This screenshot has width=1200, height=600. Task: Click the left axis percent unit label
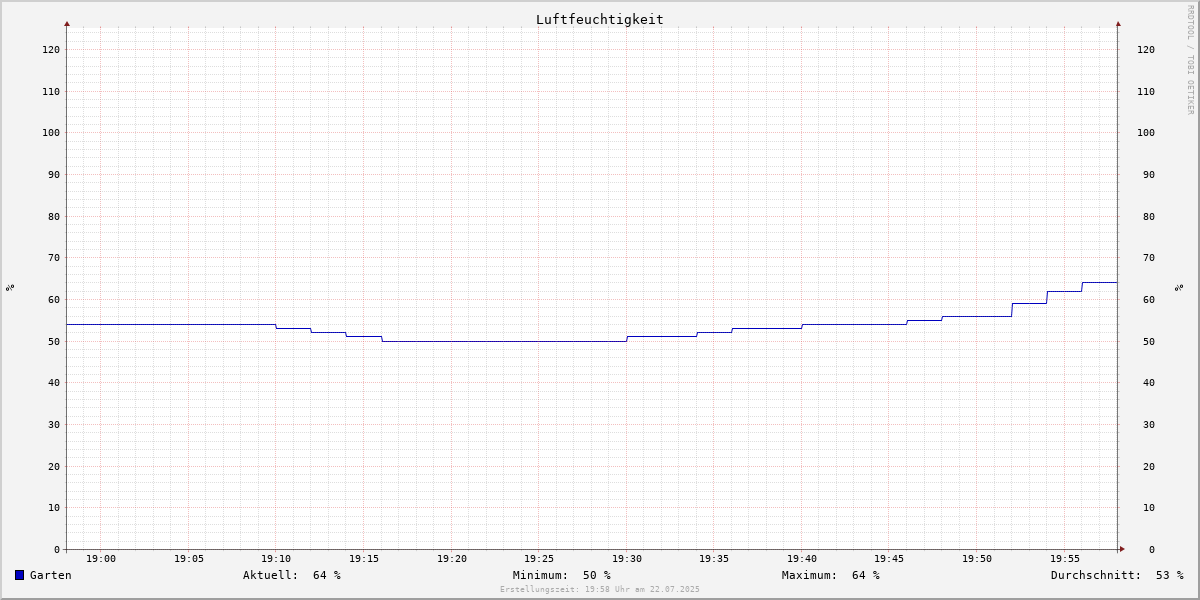point(10,287)
